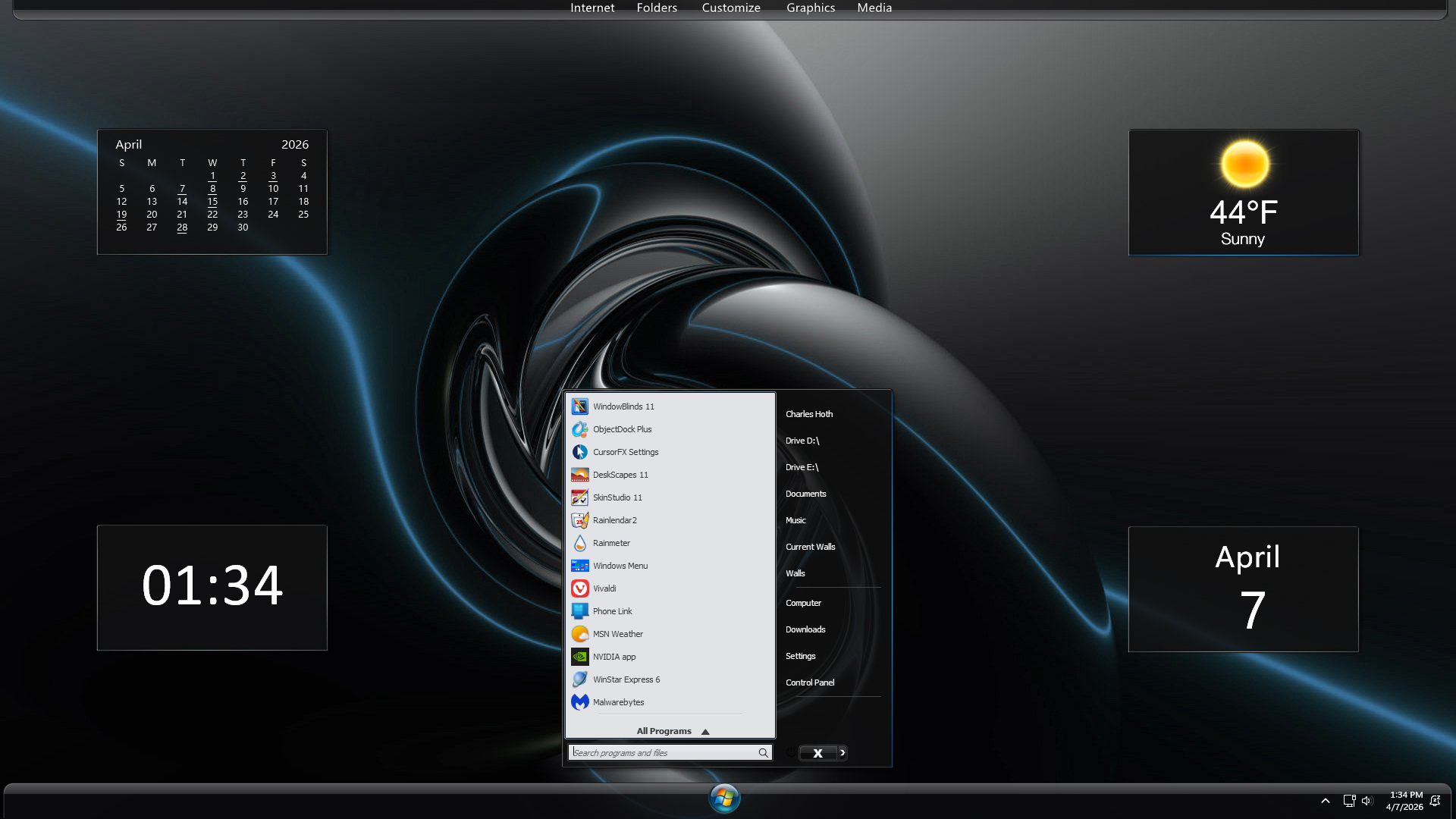Image resolution: width=1456 pixels, height=819 pixels.
Task: Open MSN Weather
Action: [617, 634]
